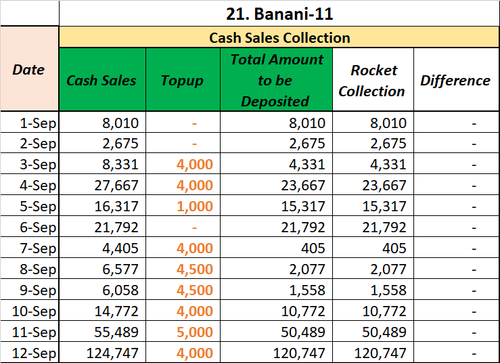Select the Difference dash in 6-Sep row

(x=456, y=227)
